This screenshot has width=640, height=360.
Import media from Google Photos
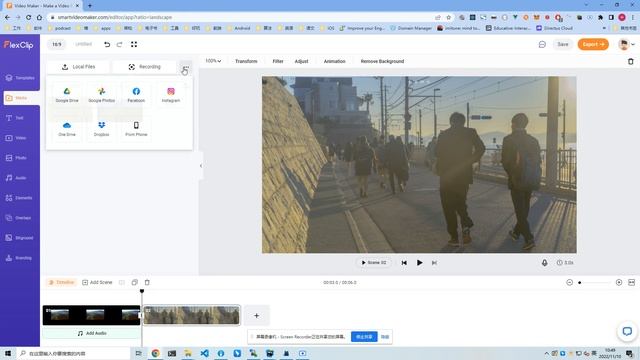point(102,95)
